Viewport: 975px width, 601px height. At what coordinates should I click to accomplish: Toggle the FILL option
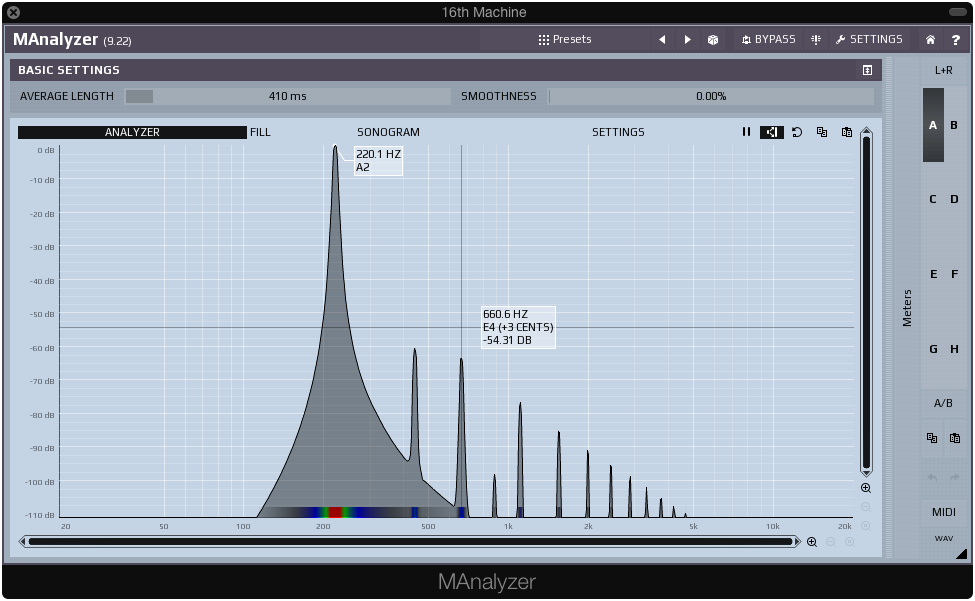260,132
